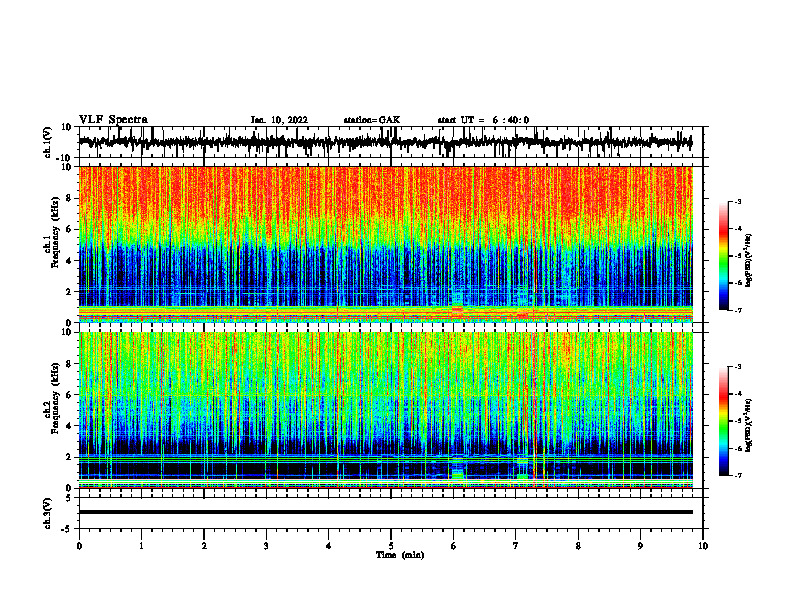Screen dimensions: 792x612
Task: Click the ch.2 spectrogram "4" kHz tick label
Action: pos(69,426)
